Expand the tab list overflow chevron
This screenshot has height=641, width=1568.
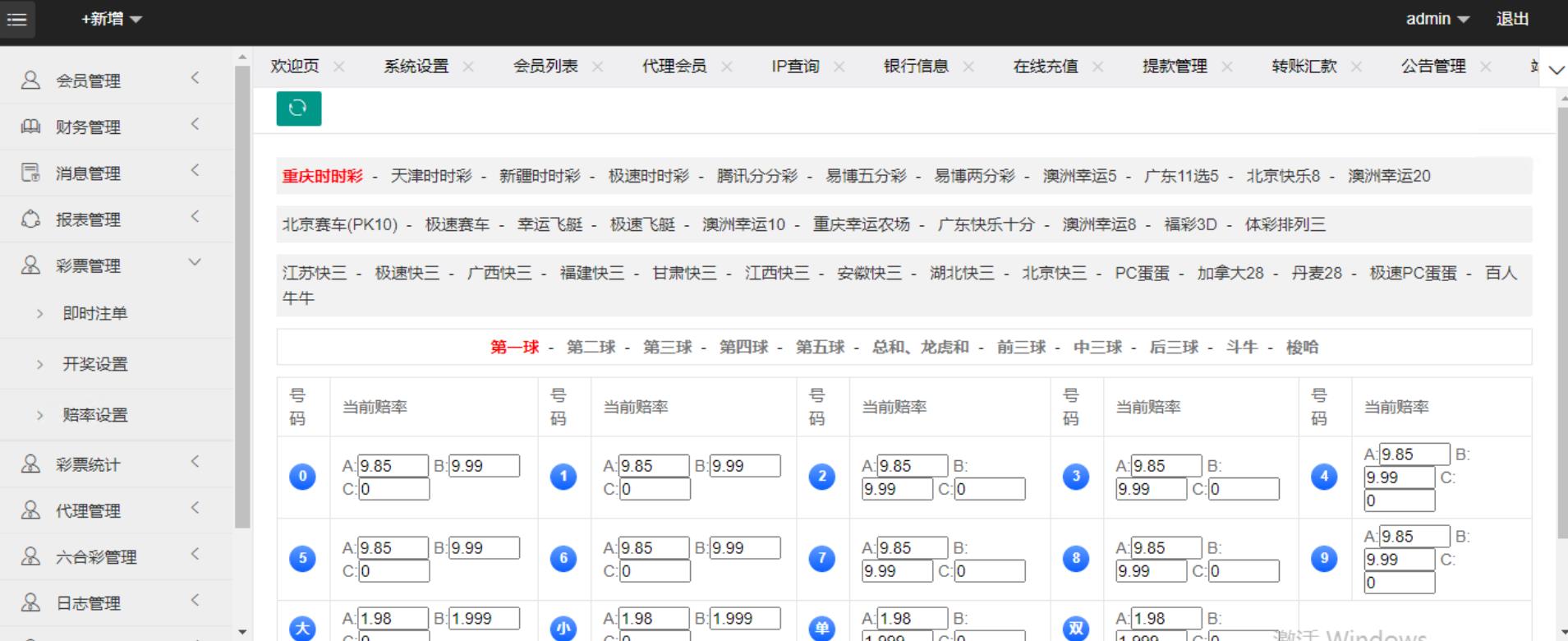tap(1556, 70)
